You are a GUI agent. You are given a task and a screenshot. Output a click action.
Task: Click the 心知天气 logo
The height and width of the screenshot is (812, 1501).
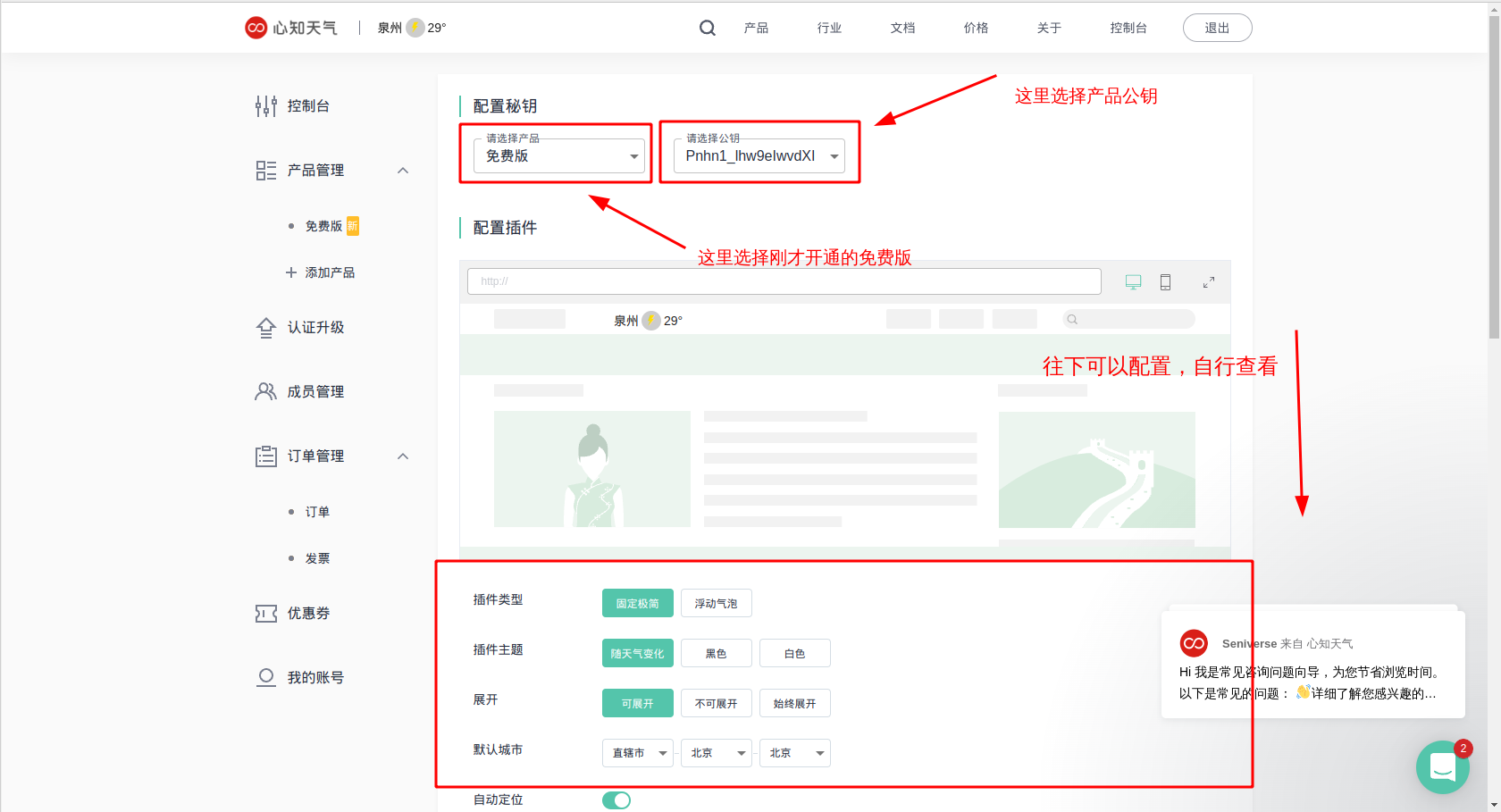(x=290, y=28)
